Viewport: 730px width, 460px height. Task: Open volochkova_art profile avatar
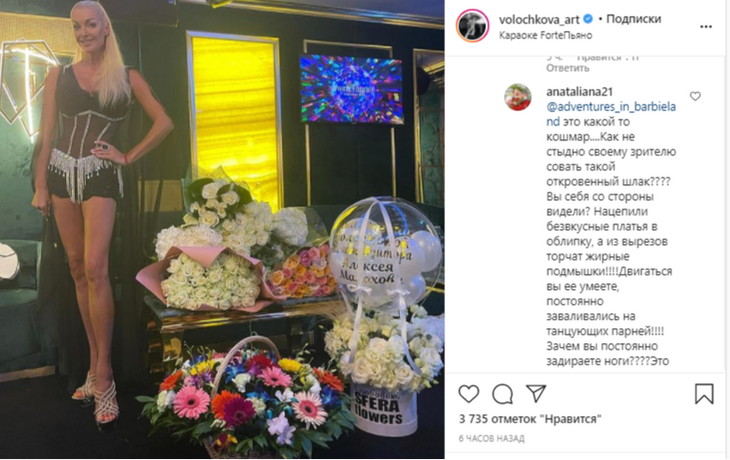[473, 26]
